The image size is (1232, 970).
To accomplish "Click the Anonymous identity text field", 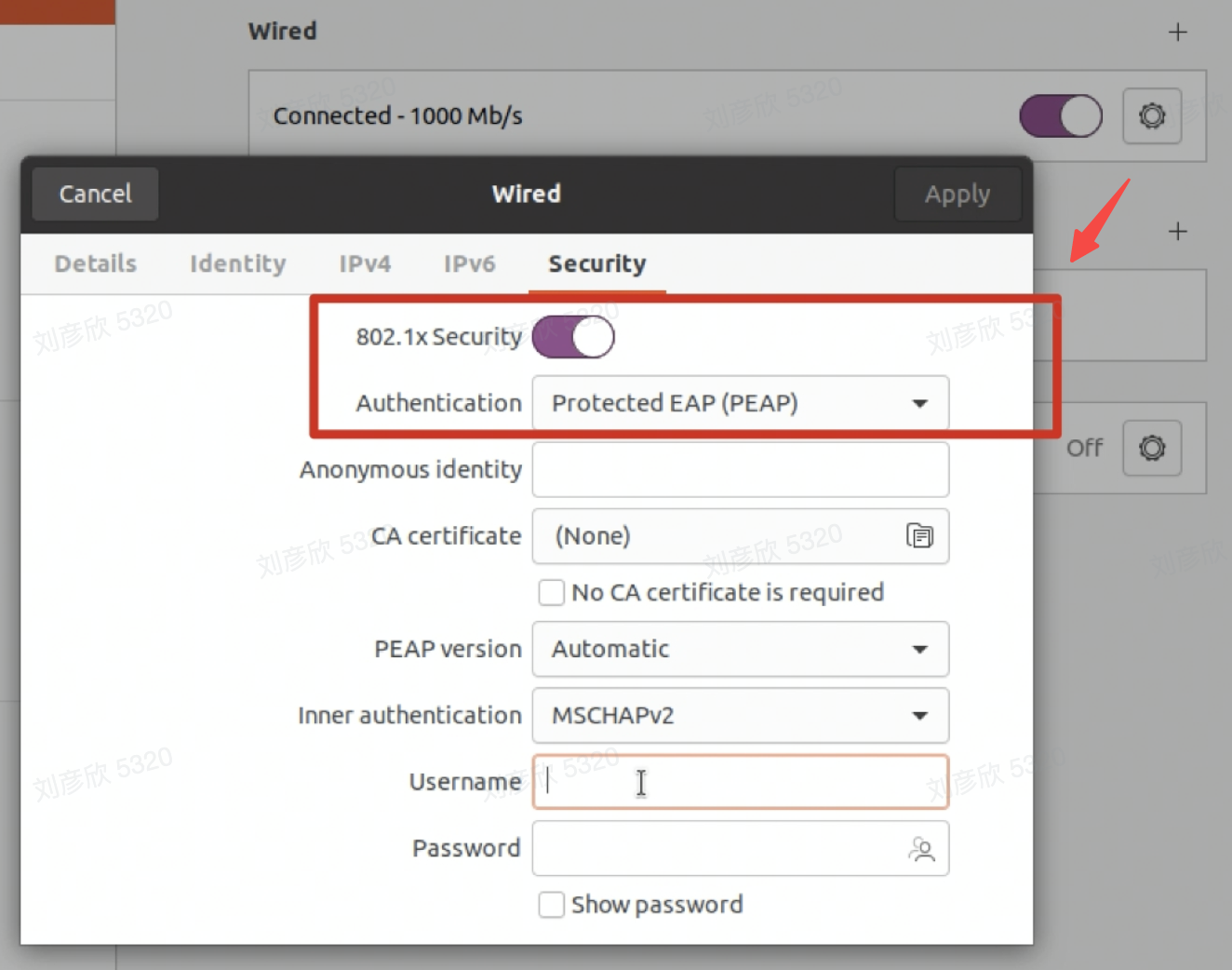I will pos(740,470).
